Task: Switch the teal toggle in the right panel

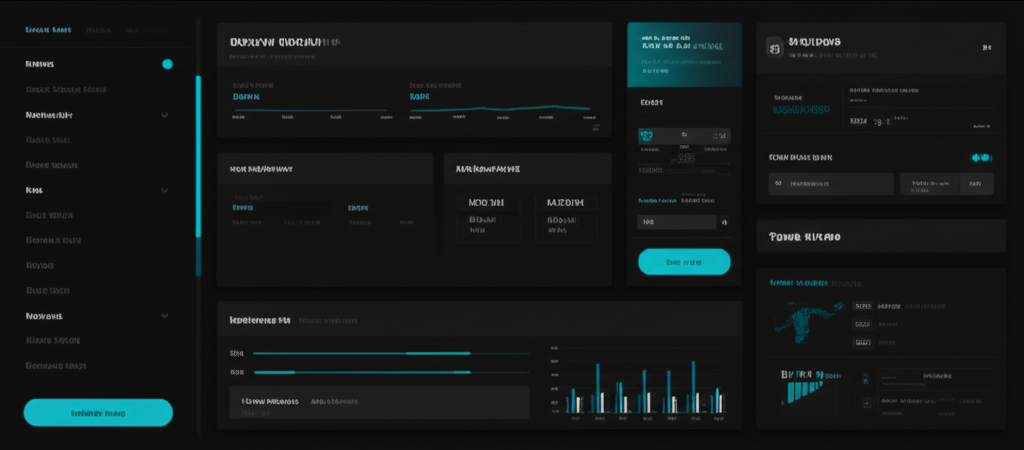Action: pos(982,157)
